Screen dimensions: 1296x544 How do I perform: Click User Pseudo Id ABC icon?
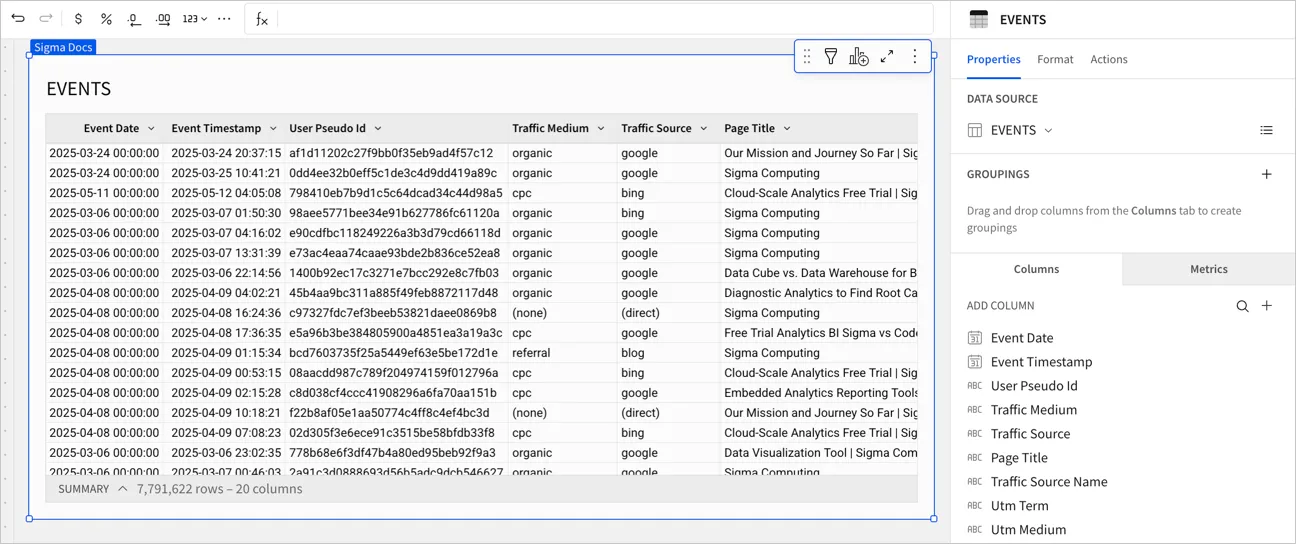point(975,386)
